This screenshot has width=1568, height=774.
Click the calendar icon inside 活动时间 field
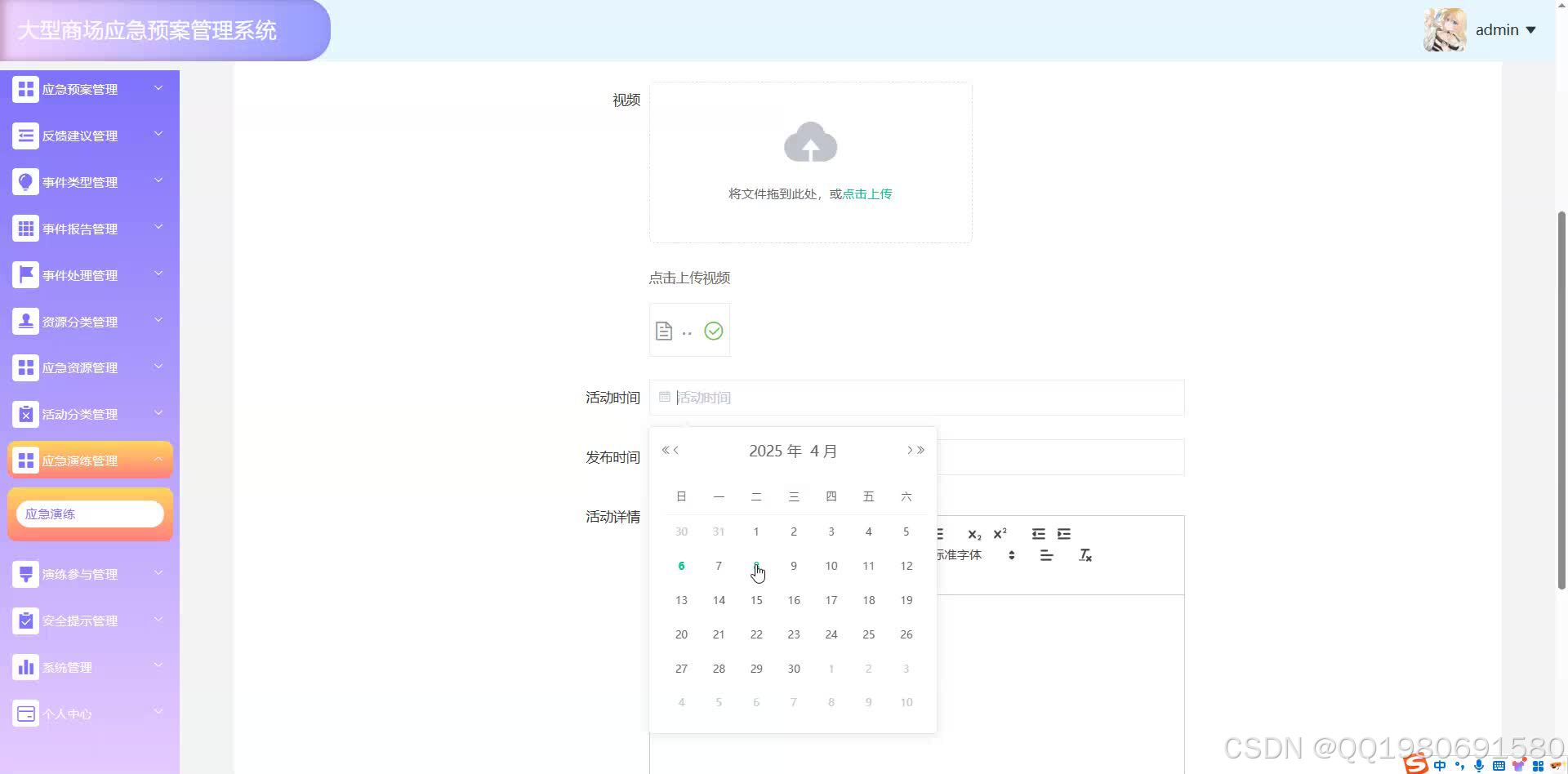coord(664,398)
